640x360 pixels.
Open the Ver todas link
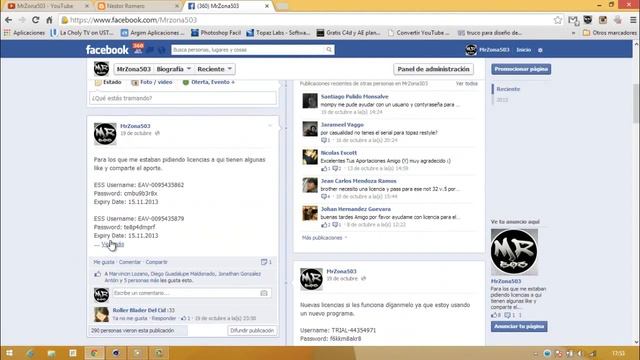tap(467, 83)
